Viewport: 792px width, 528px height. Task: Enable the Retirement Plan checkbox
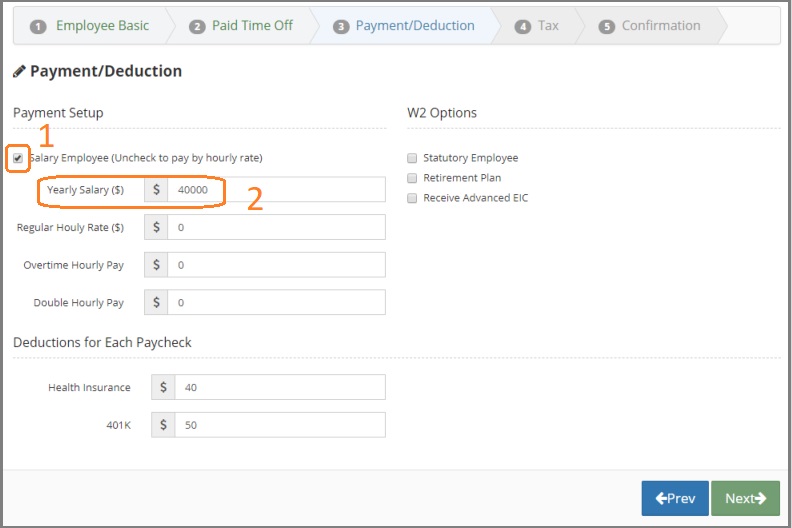412,178
